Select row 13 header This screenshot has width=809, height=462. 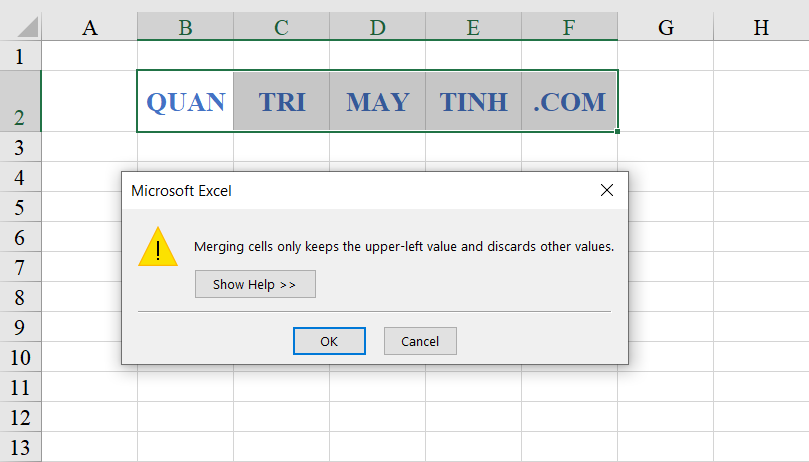point(20,447)
